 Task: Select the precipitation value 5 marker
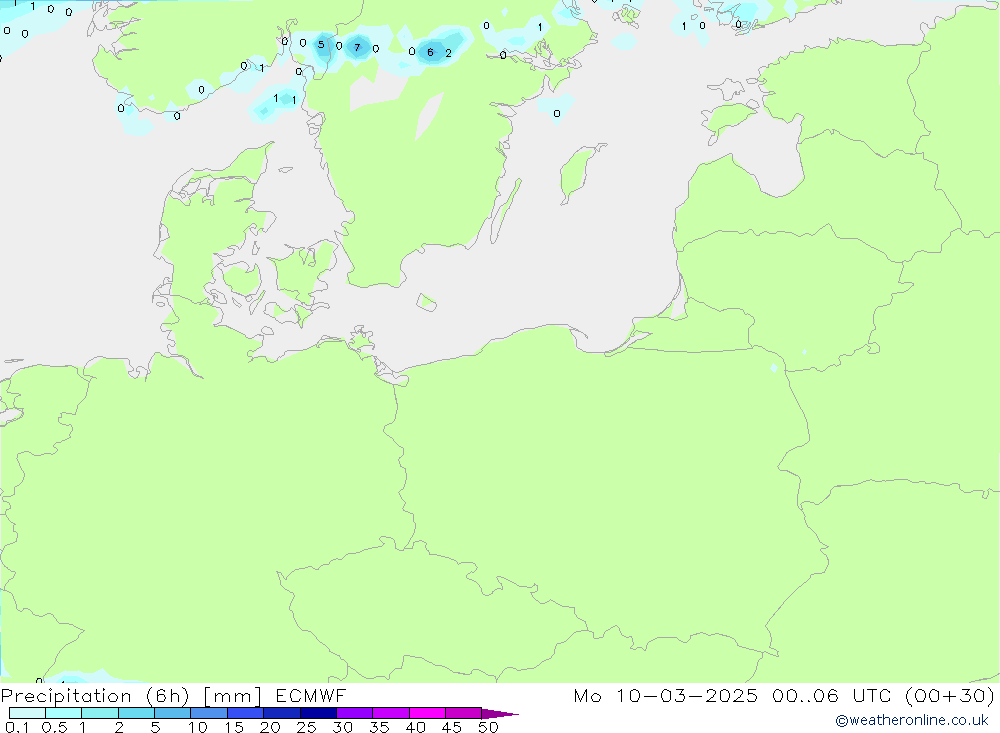pos(321,44)
